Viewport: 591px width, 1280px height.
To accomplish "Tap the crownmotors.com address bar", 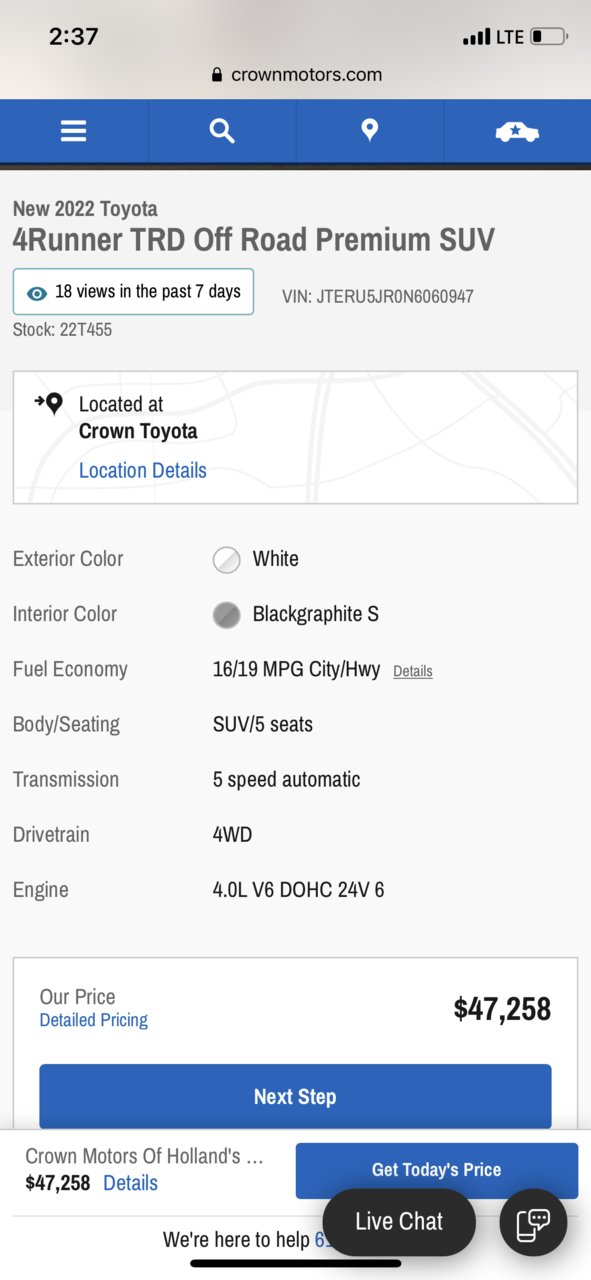I will click(x=296, y=75).
